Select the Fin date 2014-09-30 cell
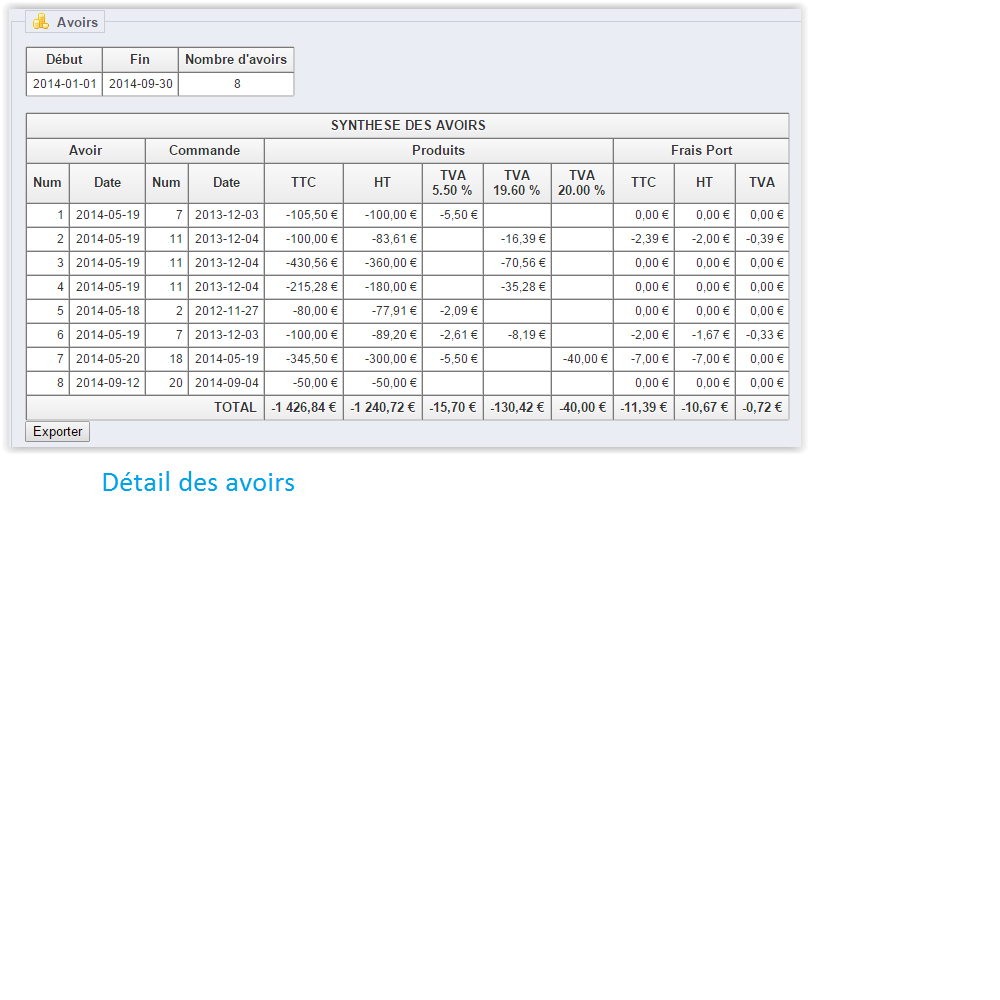1000x1000 pixels. pyautogui.click(x=140, y=85)
